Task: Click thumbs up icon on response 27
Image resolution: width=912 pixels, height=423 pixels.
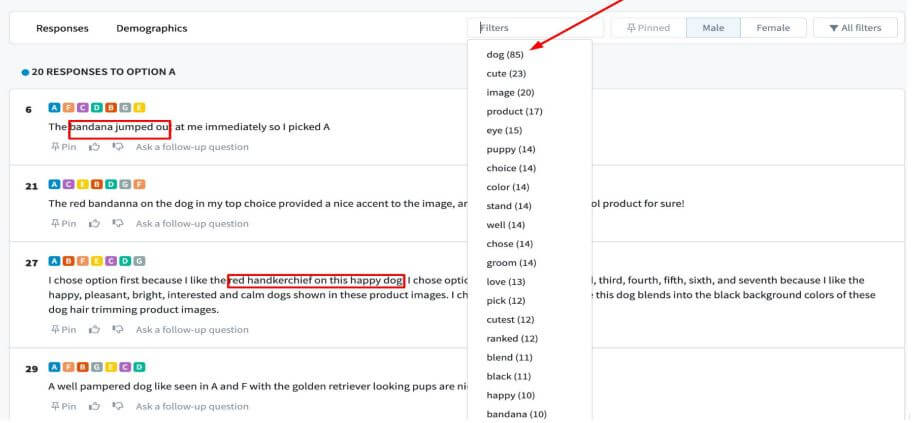Action: [95, 330]
